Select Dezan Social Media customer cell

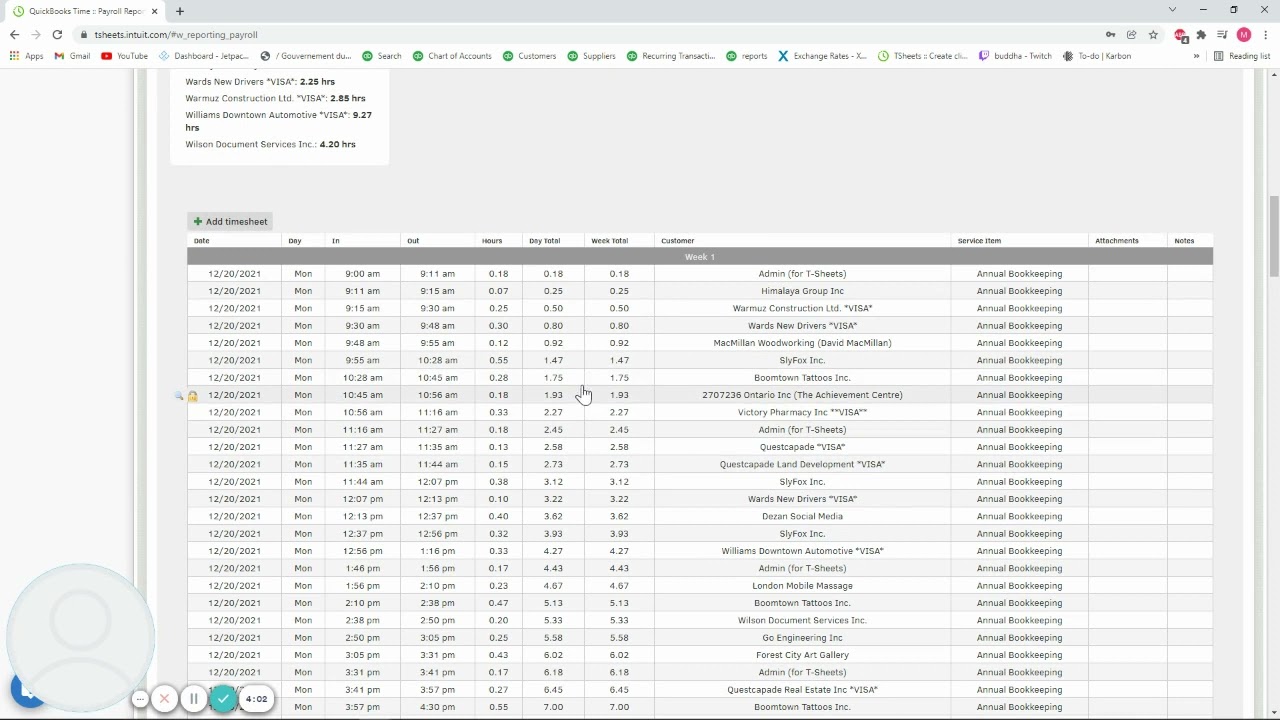coord(802,516)
